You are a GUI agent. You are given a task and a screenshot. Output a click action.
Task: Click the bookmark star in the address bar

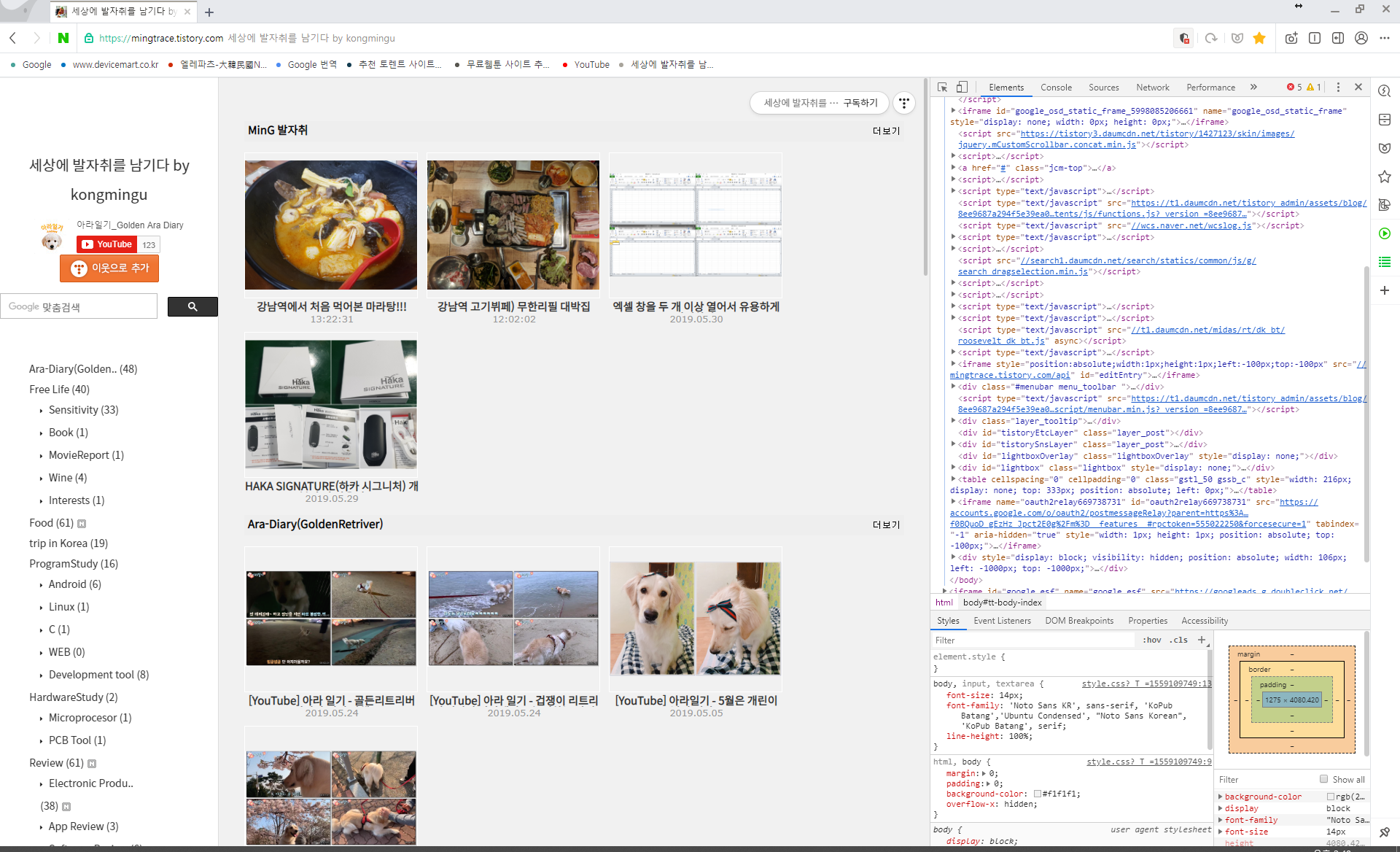(x=1259, y=38)
